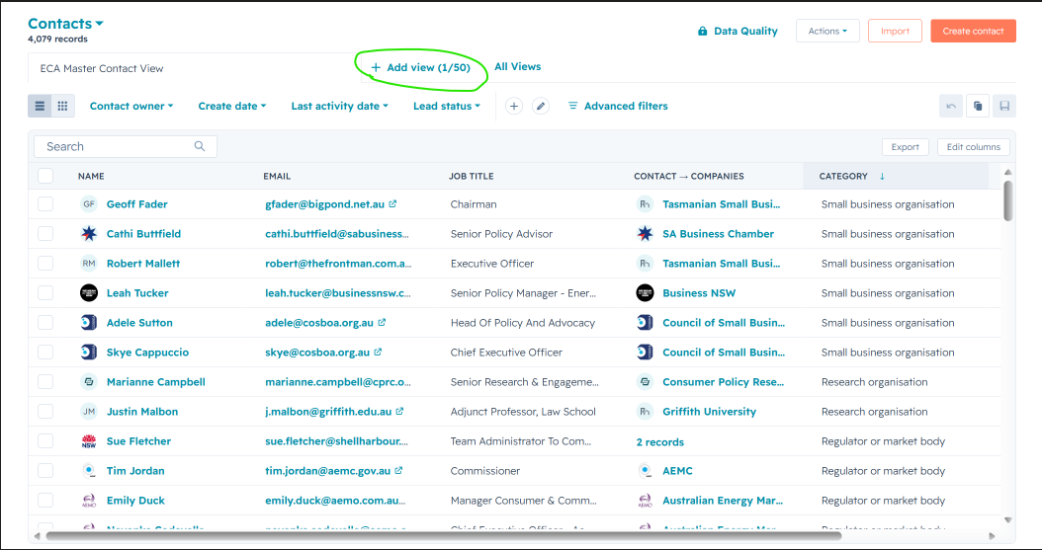Open the "2 records" companies link

tap(660, 442)
